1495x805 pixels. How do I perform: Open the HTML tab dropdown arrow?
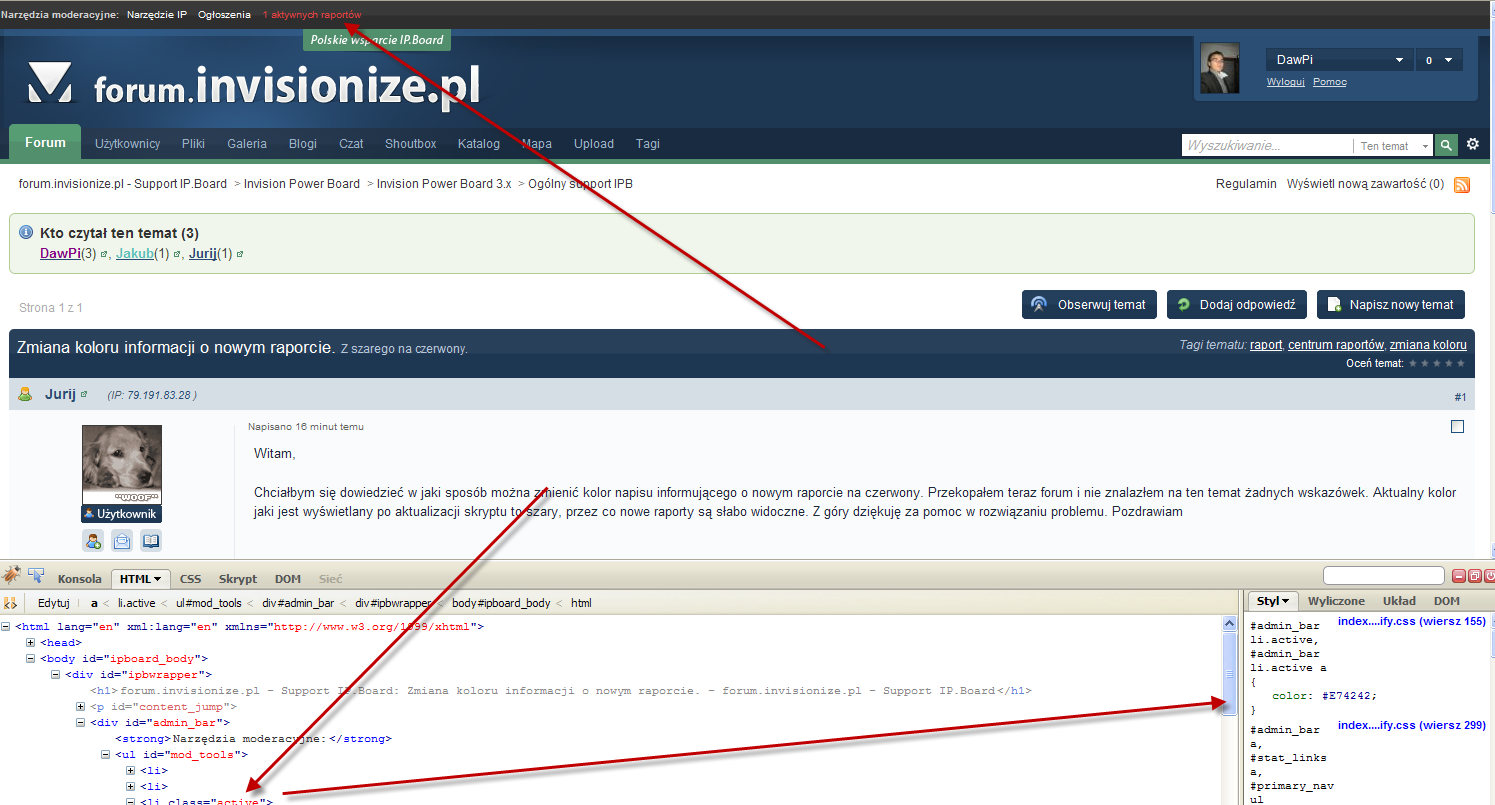pyautogui.click(x=158, y=578)
